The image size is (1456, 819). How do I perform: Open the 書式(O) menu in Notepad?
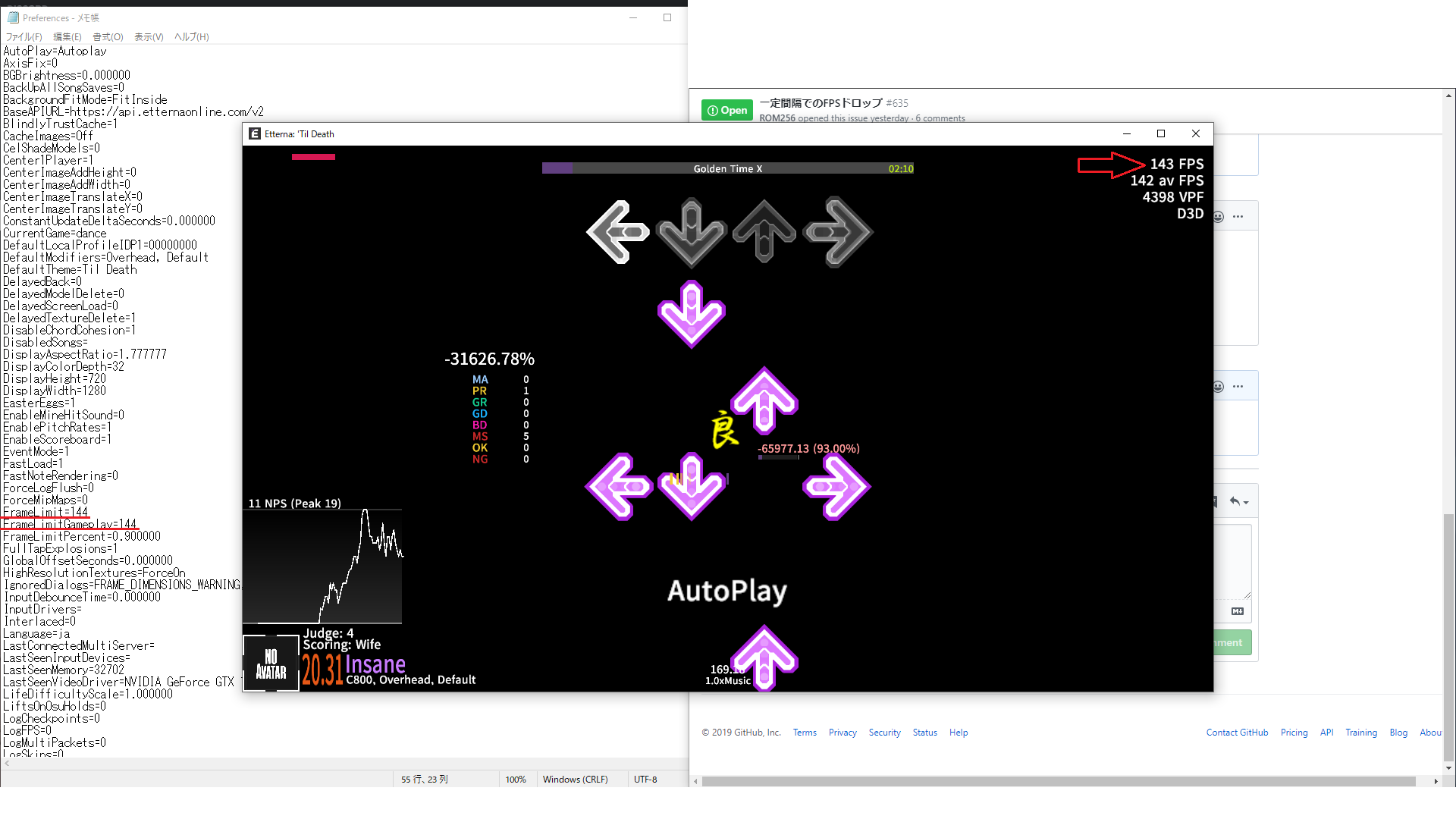coord(108,37)
